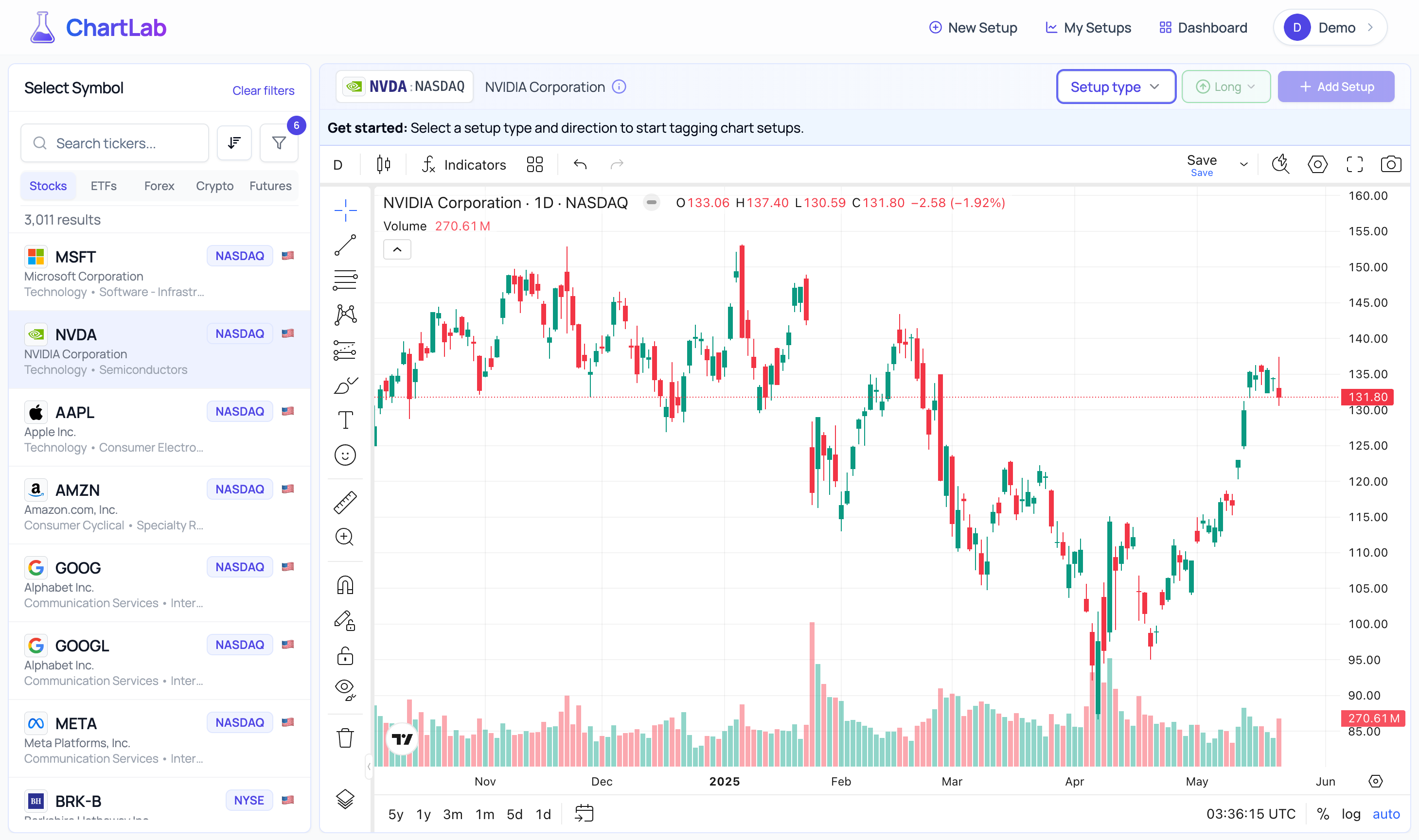Select the ruler measure tool
The height and width of the screenshot is (840, 1419).
click(x=345, y=502)
